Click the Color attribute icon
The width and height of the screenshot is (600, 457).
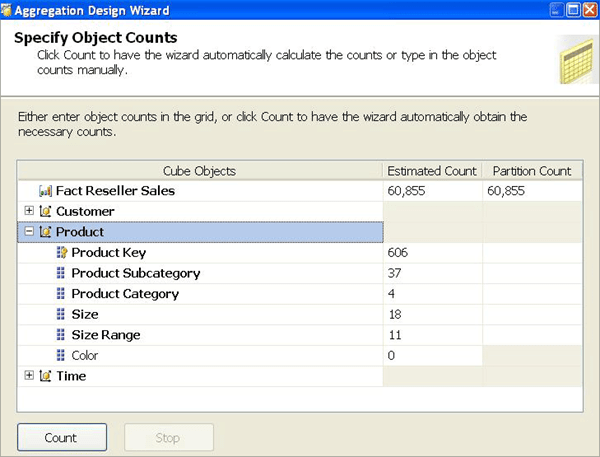(x=61, y=355)
